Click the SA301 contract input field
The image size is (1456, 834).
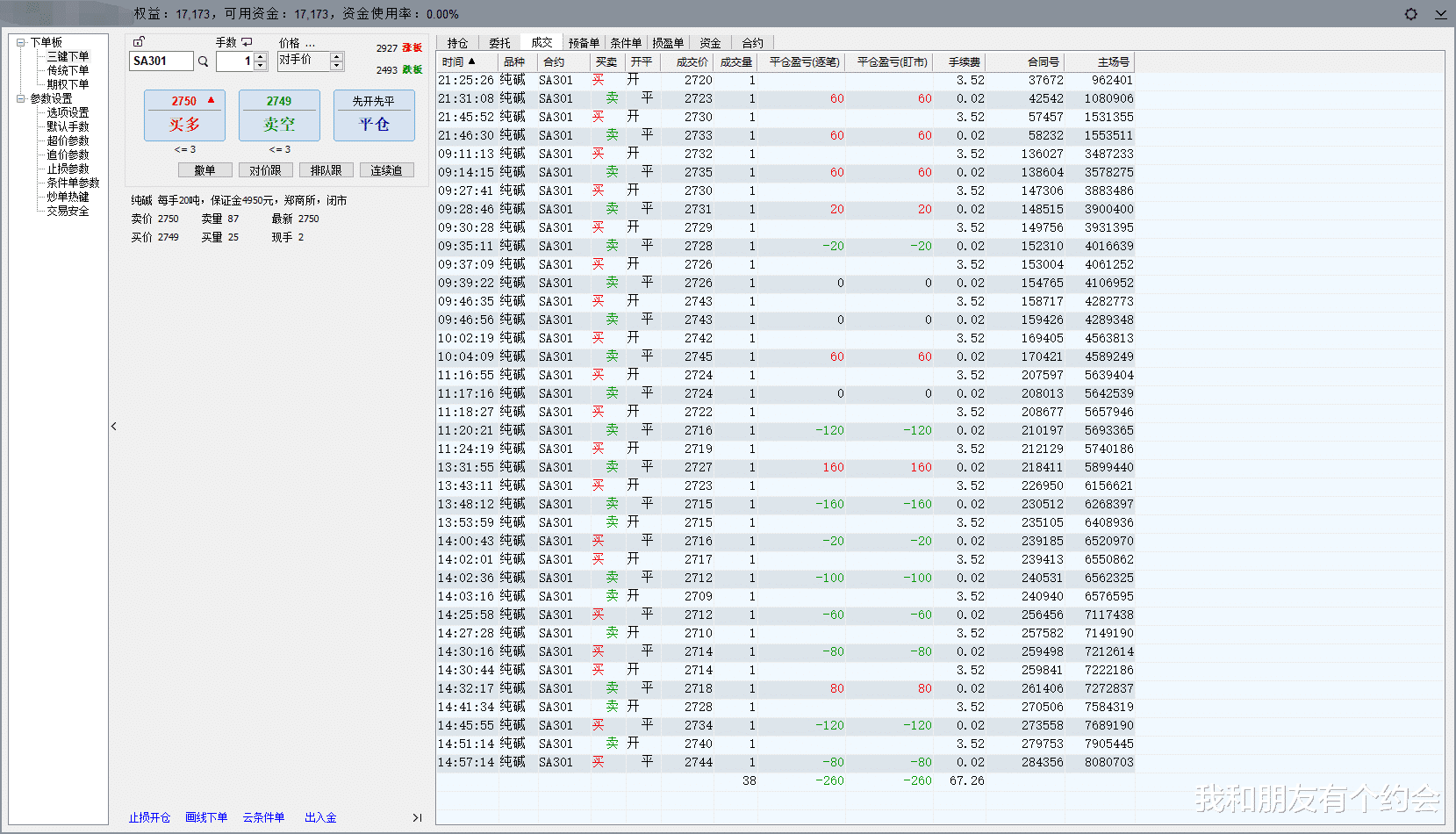pos(161,61)
